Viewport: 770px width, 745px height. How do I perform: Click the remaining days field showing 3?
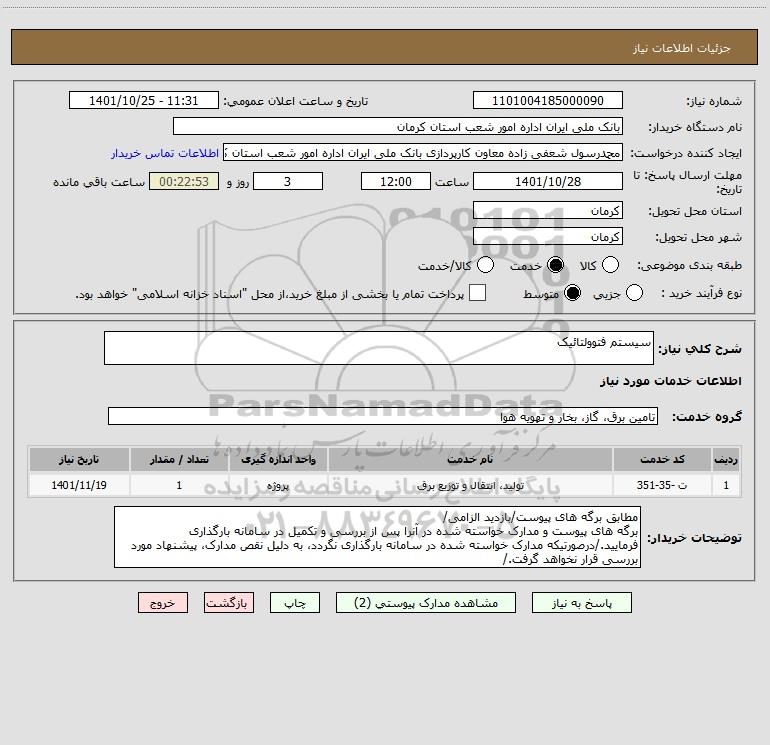[x=288, y=181]
